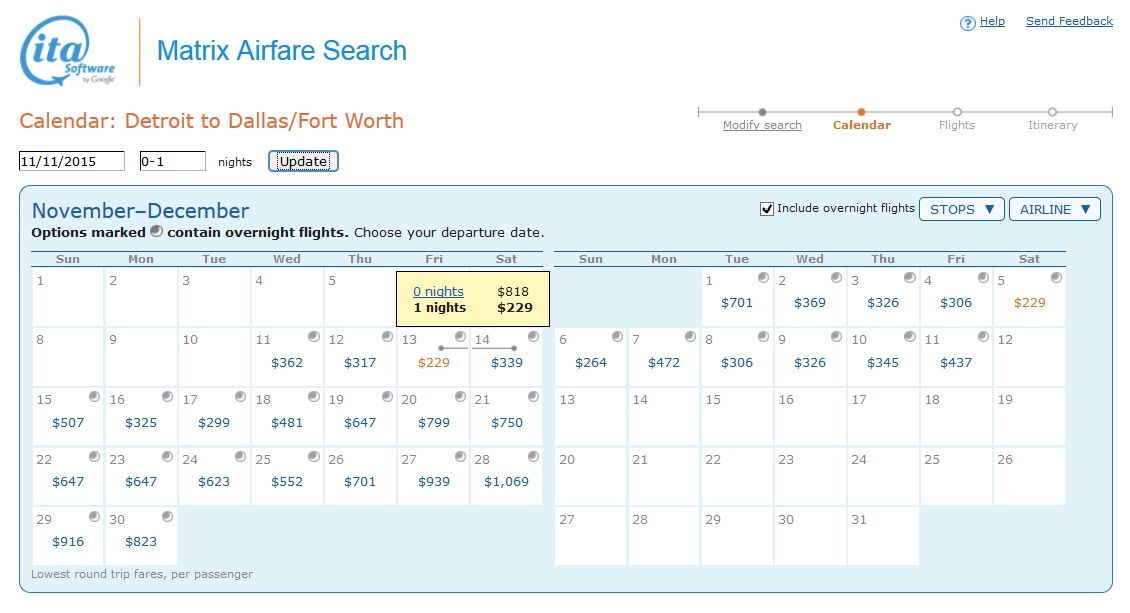1130x613 pixels.
Task: Uncheck Include overnight flights checkbox
Action: pyautogui.click(x=767, y=209)
